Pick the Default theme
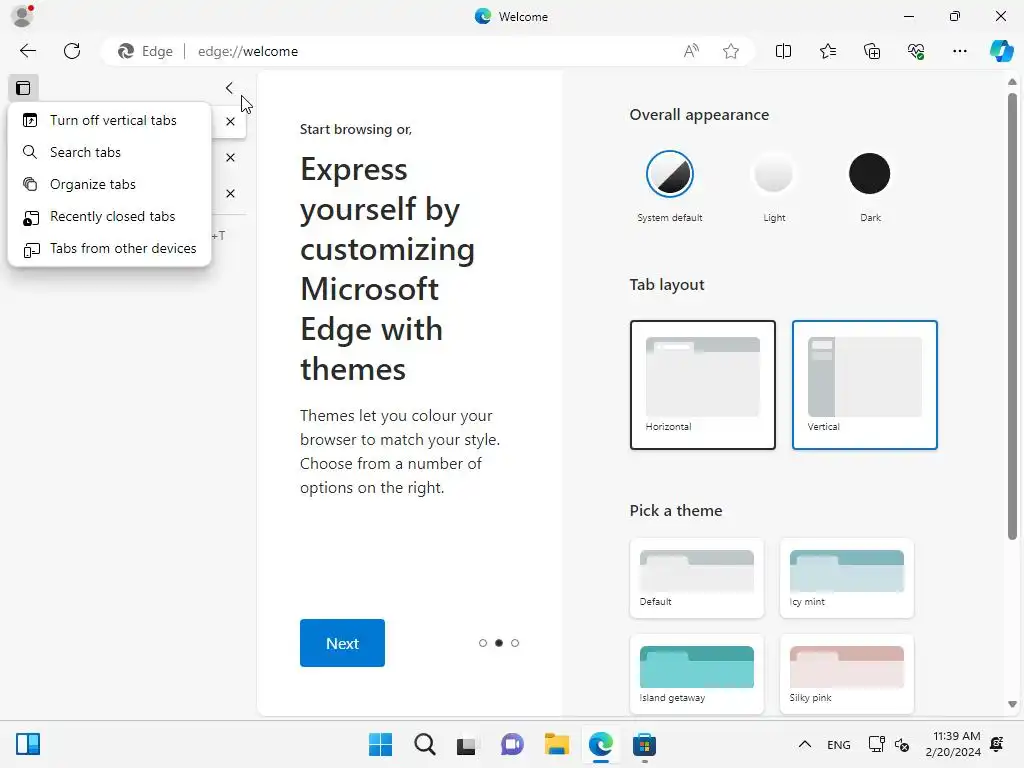 (x=697, y=578)
